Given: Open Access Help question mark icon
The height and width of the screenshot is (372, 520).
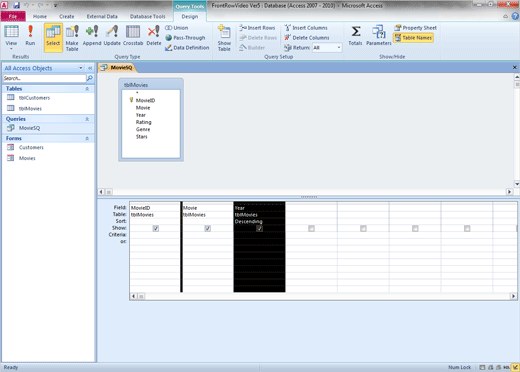Looking at the screenshot, I should click(x=515, y=16).
